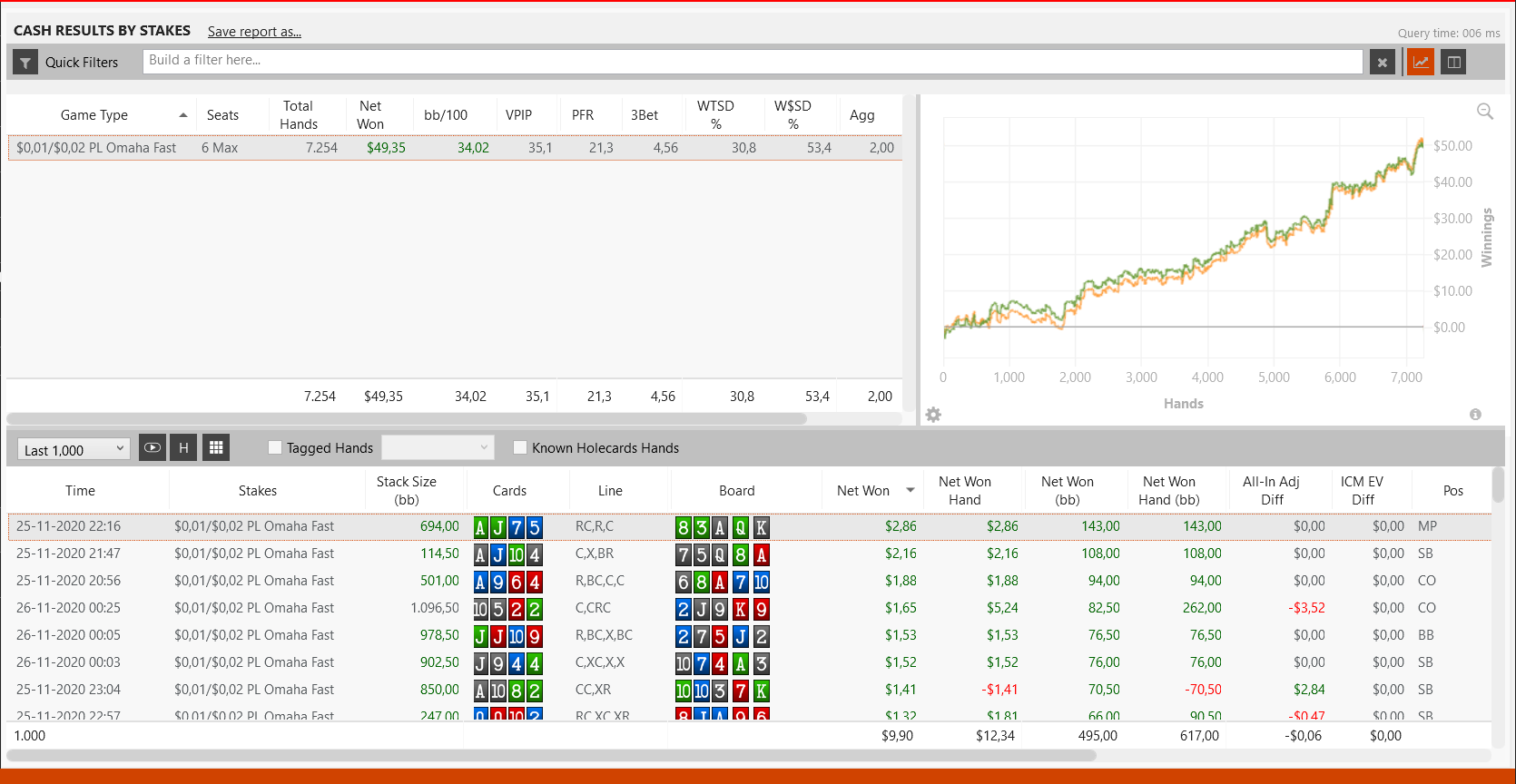
Task: Click the Save report as link
Action: click(254, 32)
